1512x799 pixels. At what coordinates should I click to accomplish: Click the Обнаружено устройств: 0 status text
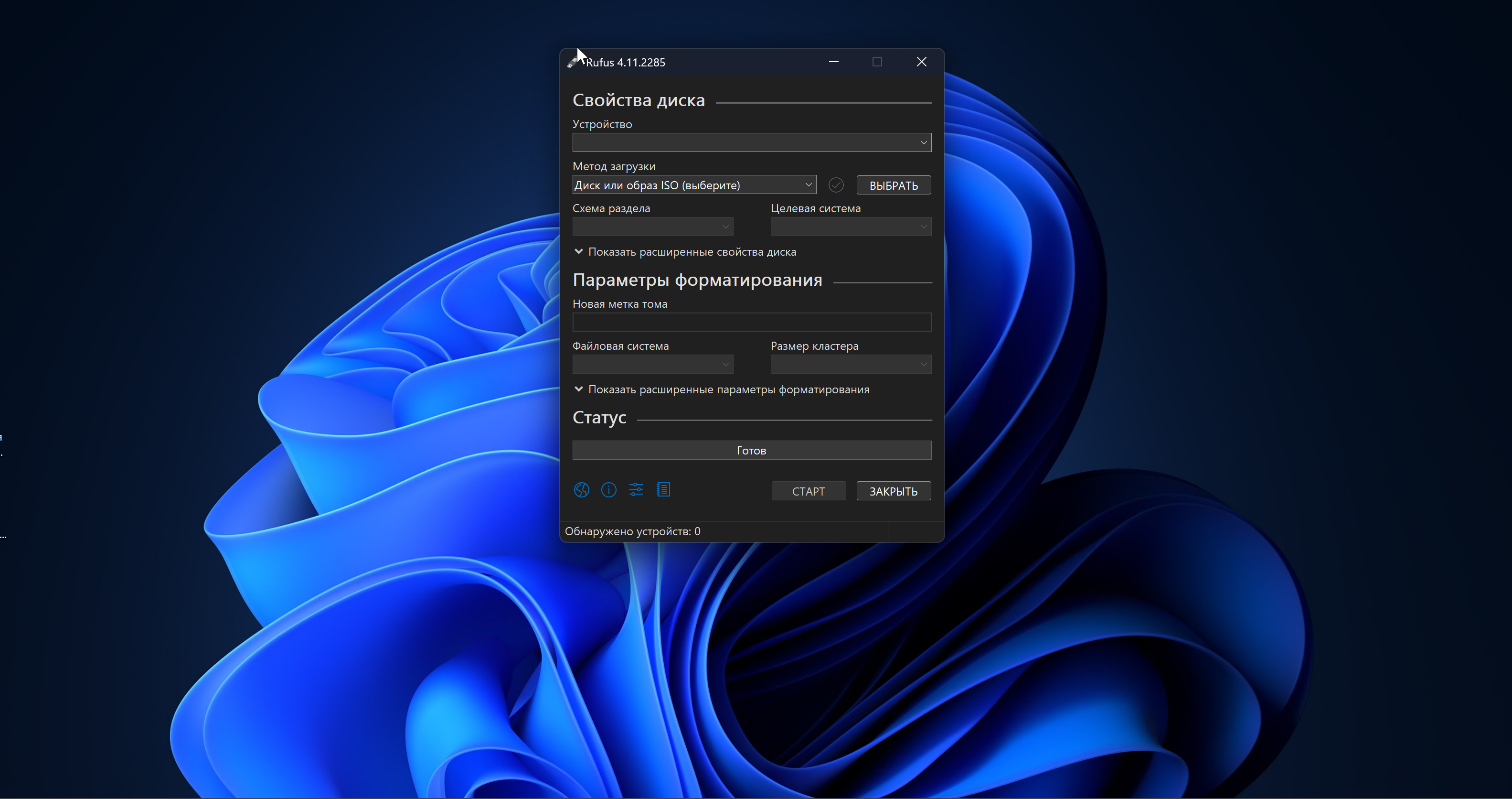(x=633, y=532)
